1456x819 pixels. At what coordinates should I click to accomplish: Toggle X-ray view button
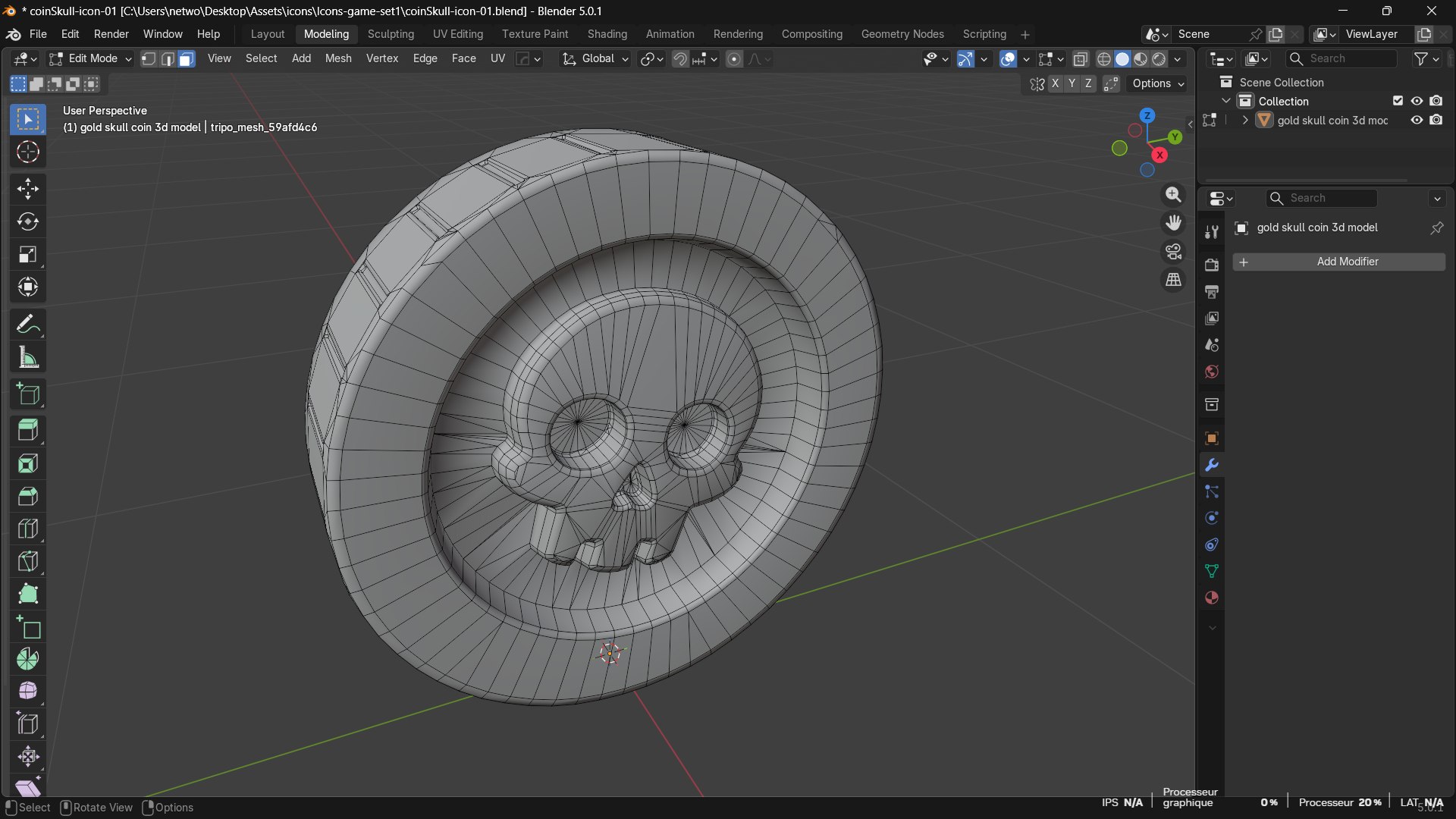(x=1081, y=59)
